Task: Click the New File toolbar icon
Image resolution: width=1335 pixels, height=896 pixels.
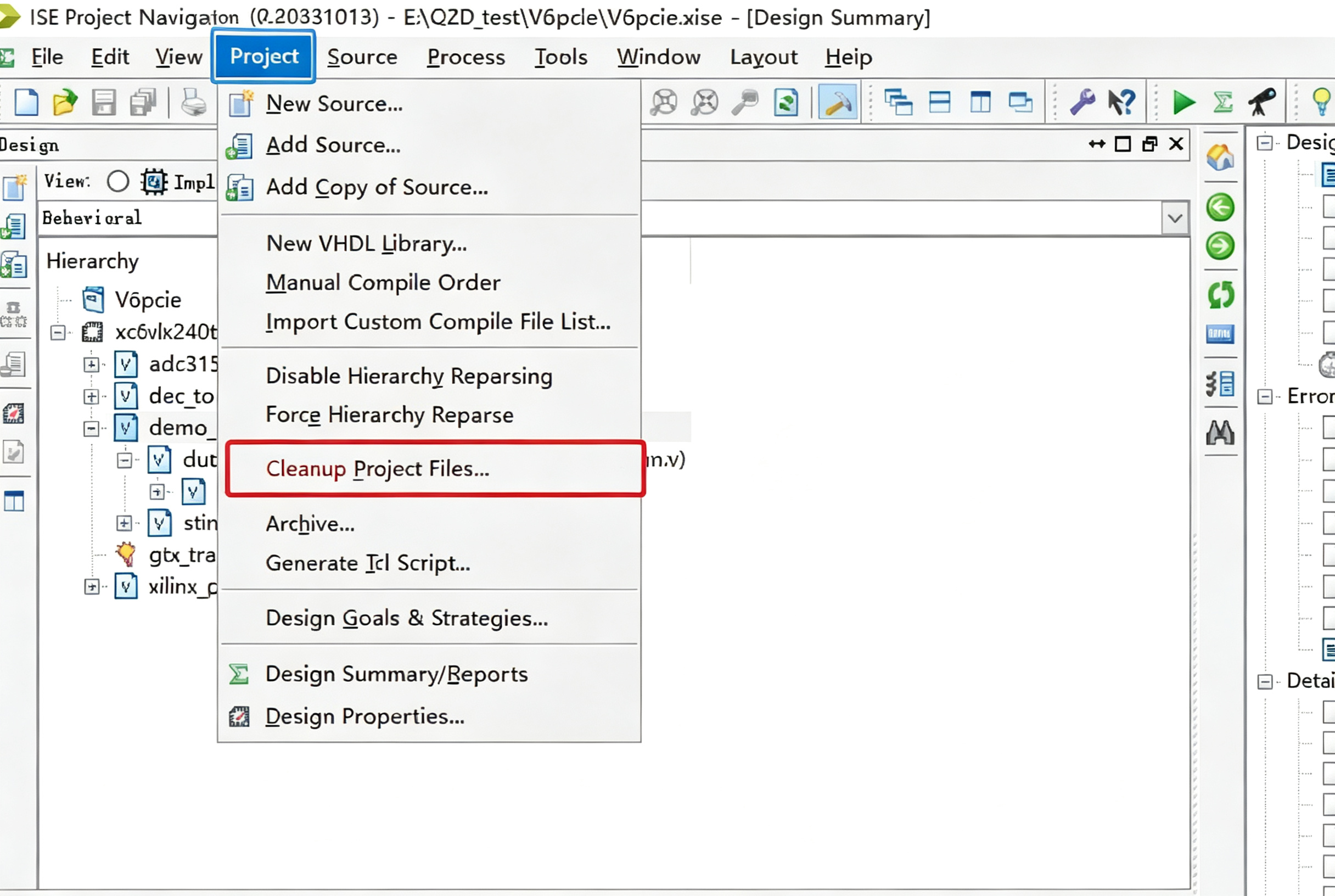Action: (26, 103)
